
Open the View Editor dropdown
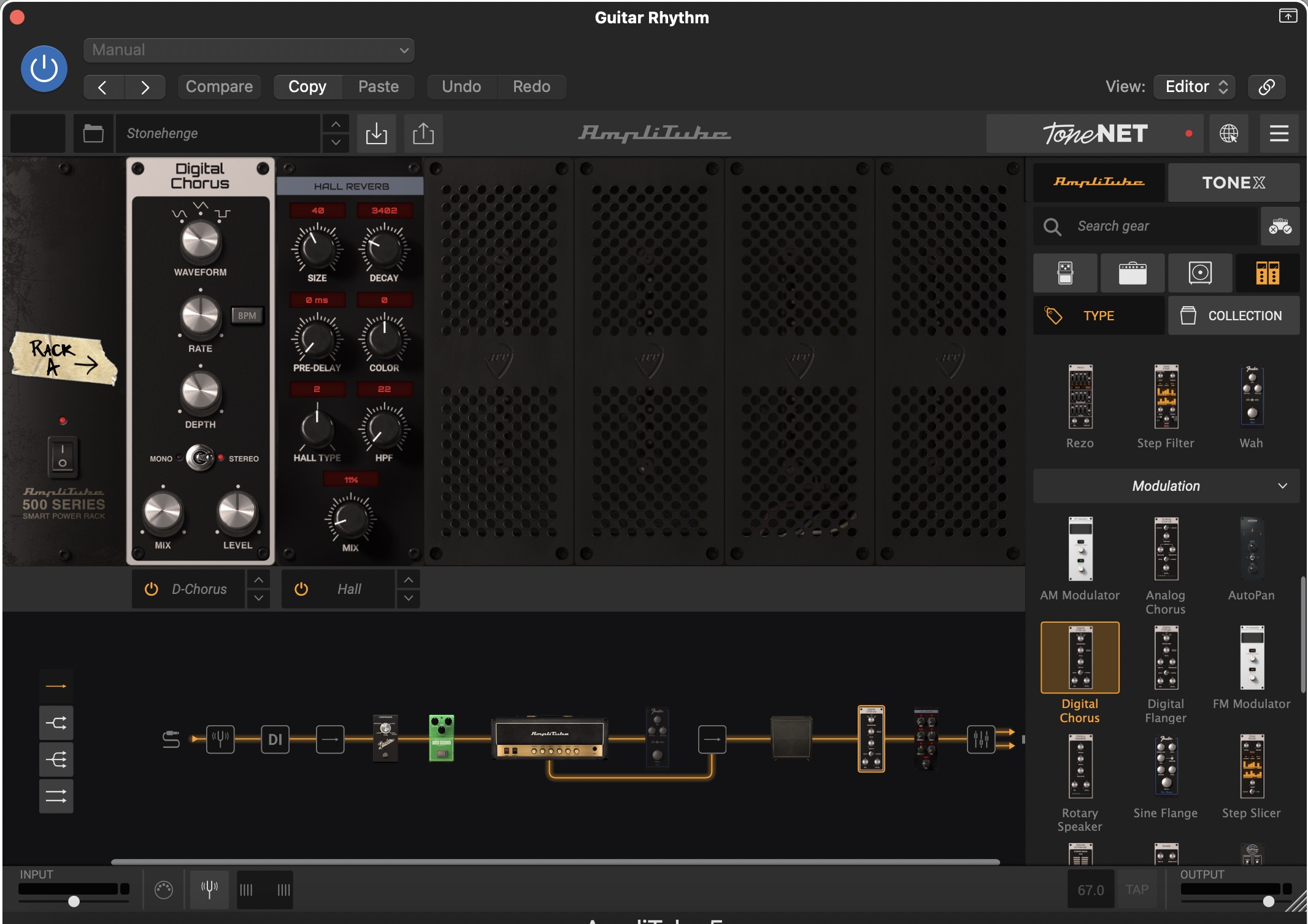coord(1194,87)
